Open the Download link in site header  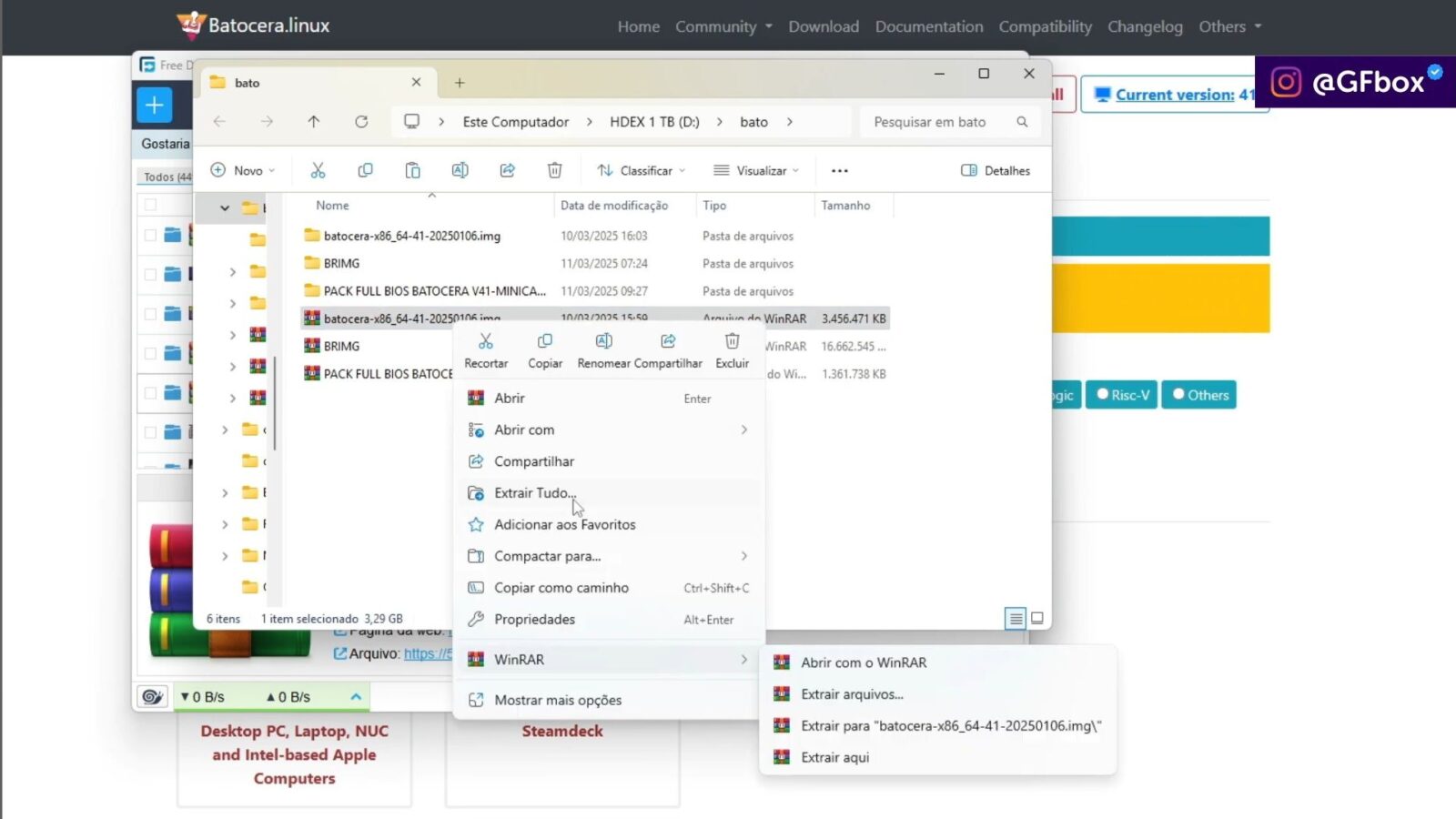[x=823, y=26]
